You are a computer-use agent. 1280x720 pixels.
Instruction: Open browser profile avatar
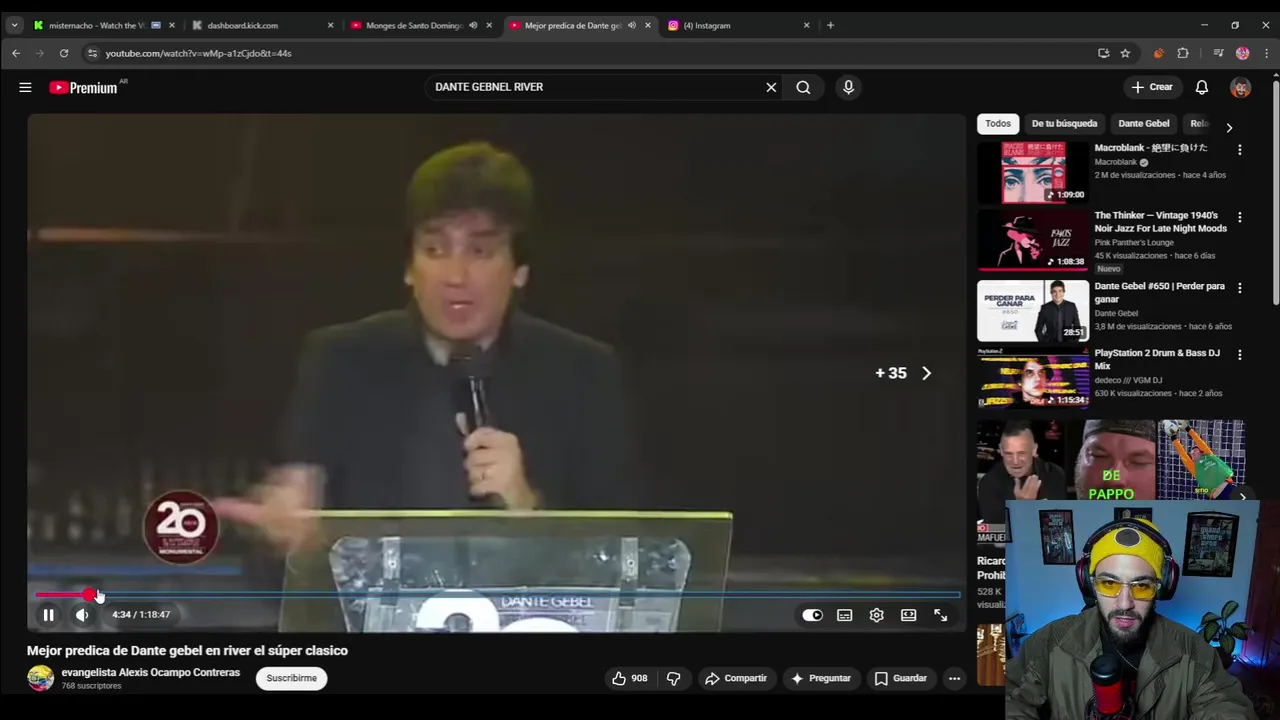(x=1242, y=53)
